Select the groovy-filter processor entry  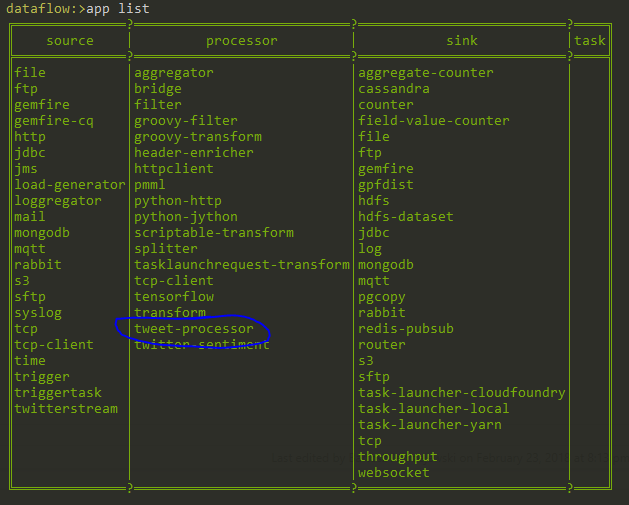pos(186,121)
